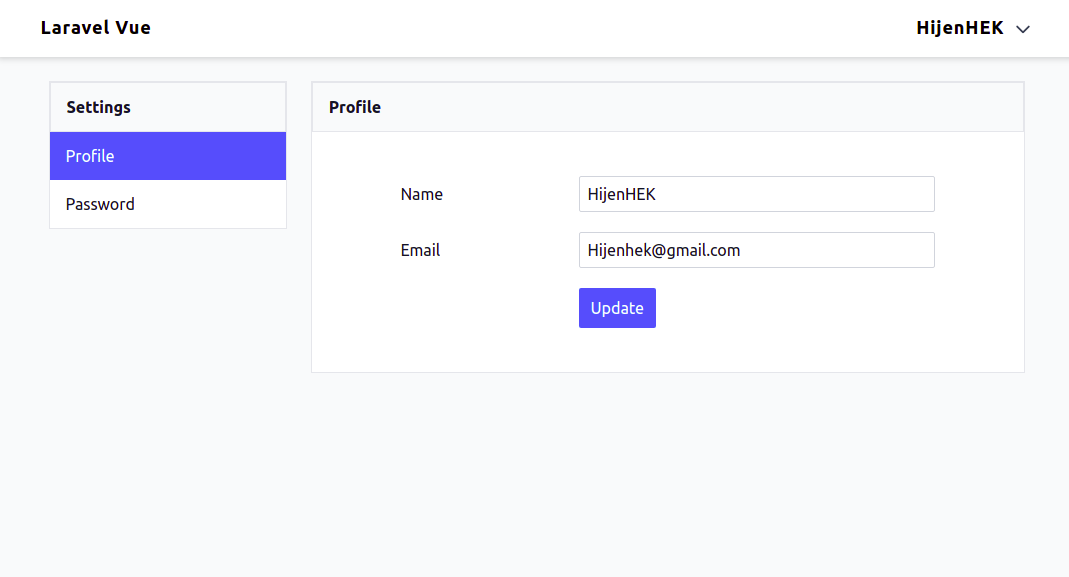Click the Email field label
Viewport: 1069px width, 577px height.
420,250
